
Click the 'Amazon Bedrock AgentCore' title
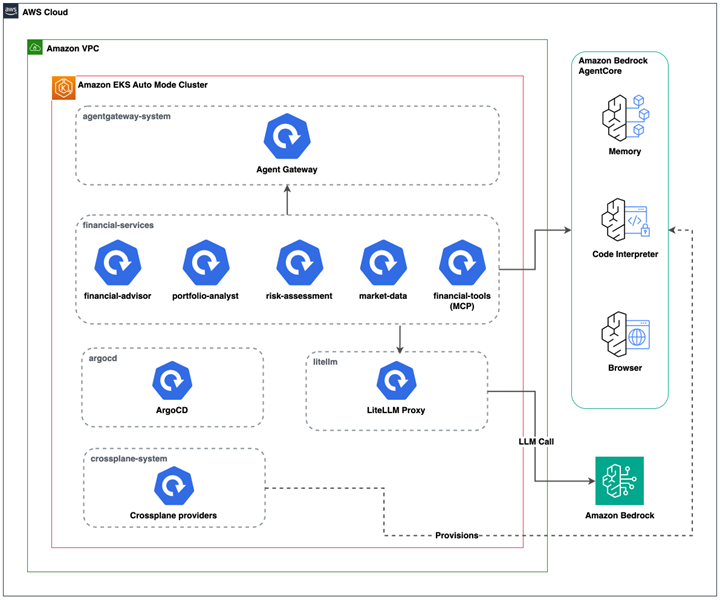(613, 66)
